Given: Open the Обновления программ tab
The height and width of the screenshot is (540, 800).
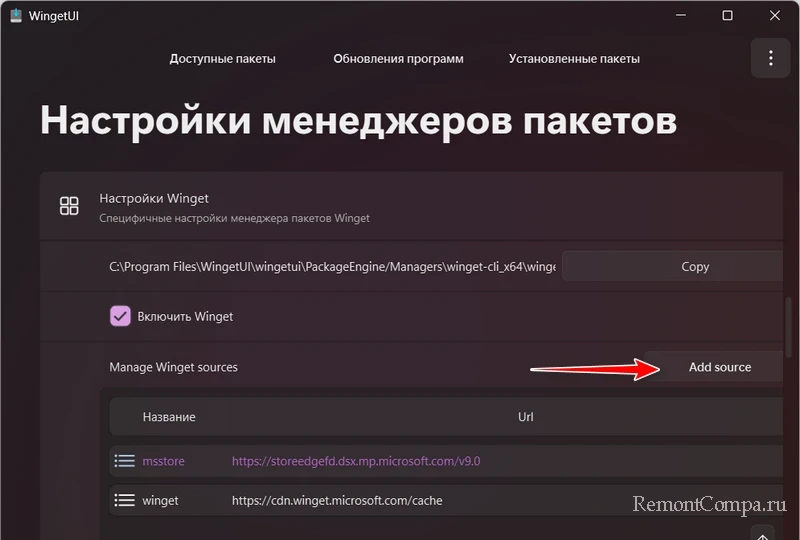Looking at the screenshot, I should [x=398, y=59].
